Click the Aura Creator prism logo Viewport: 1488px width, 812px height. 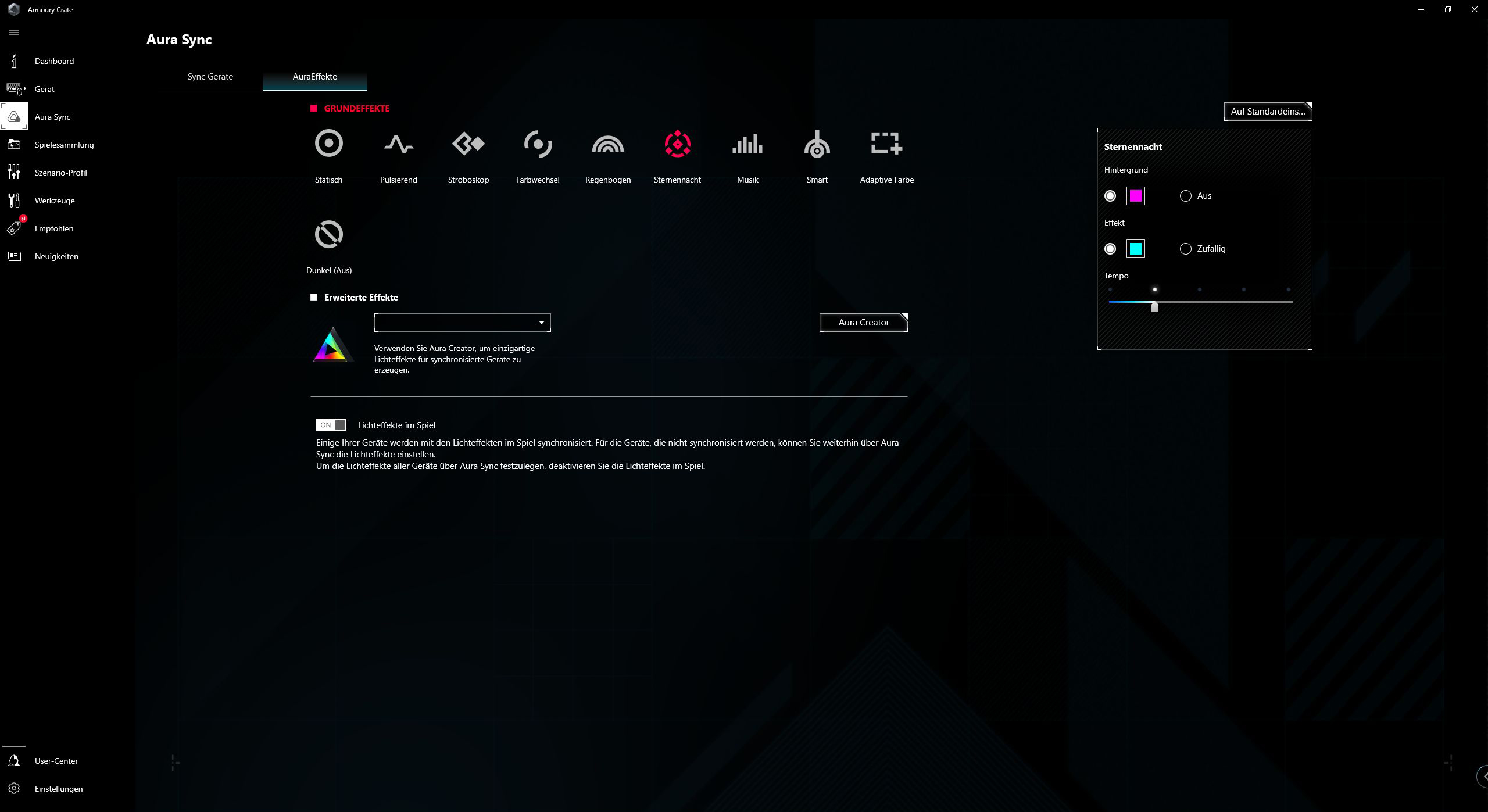(332, 345)
